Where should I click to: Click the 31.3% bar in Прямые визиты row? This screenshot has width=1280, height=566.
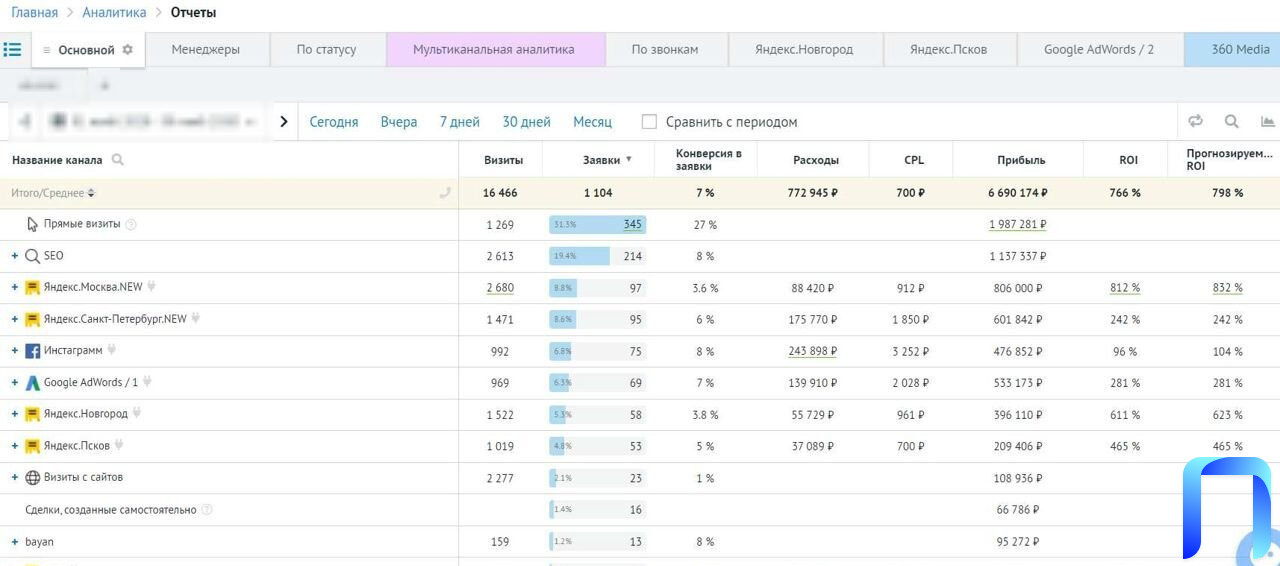pyautogui.click(x=597, y=225)
